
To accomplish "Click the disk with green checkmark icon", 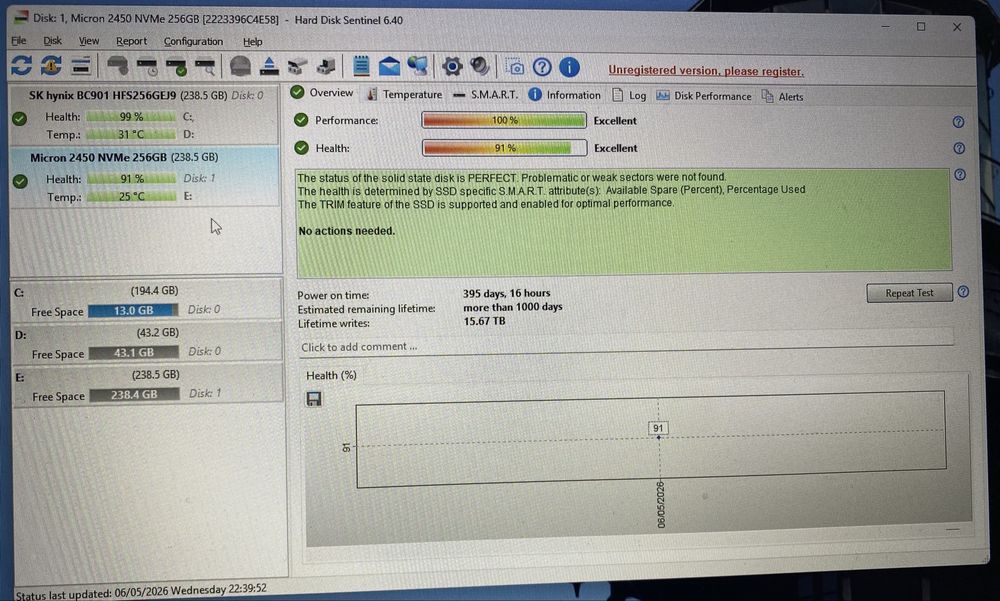I will [176, 66].
